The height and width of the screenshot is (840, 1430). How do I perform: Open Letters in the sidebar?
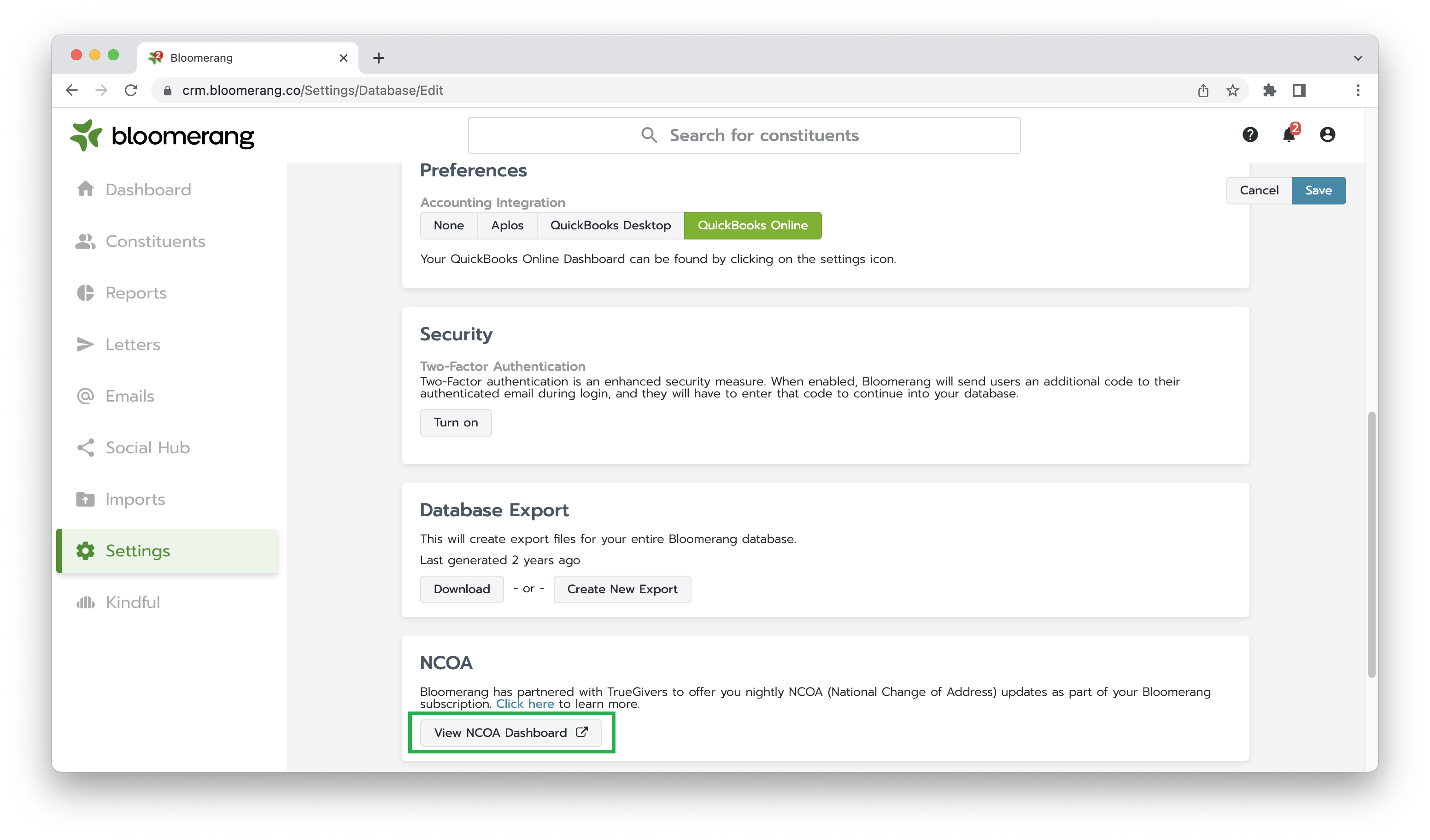tap(133, 344)
